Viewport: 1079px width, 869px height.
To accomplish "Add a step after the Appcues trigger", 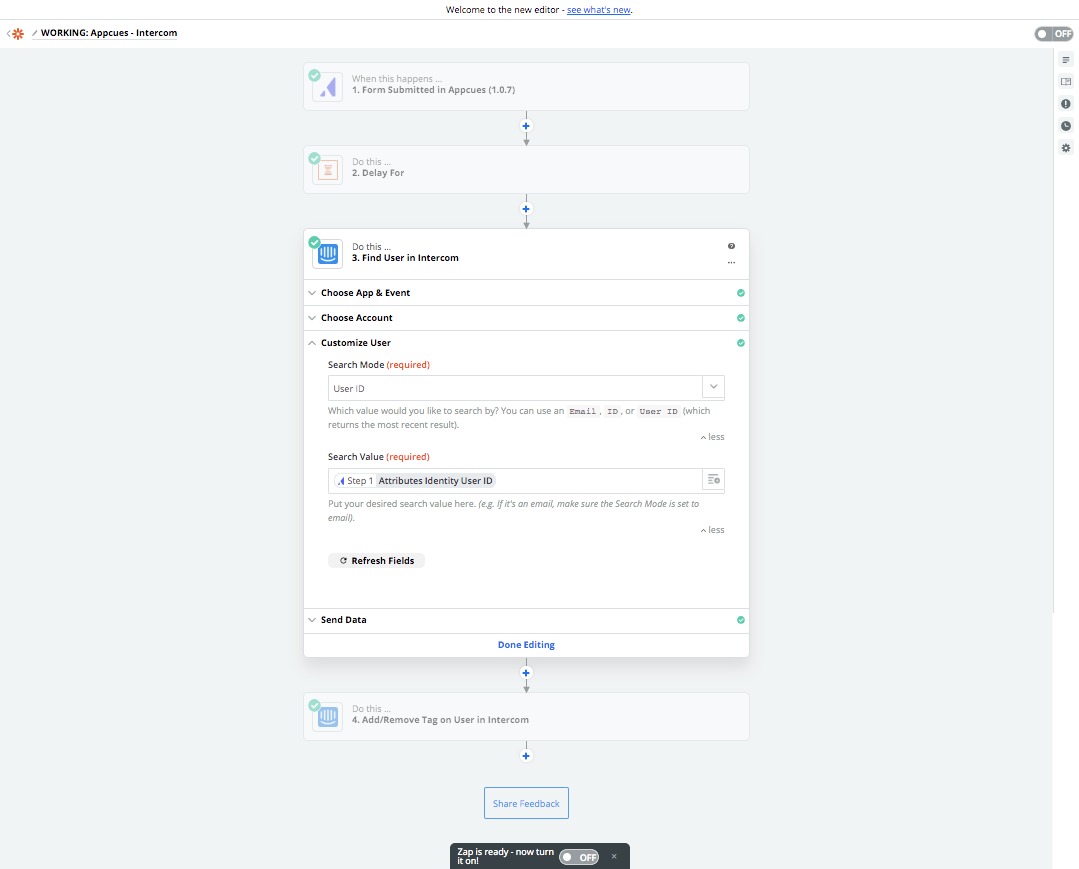I will point(526,126).
